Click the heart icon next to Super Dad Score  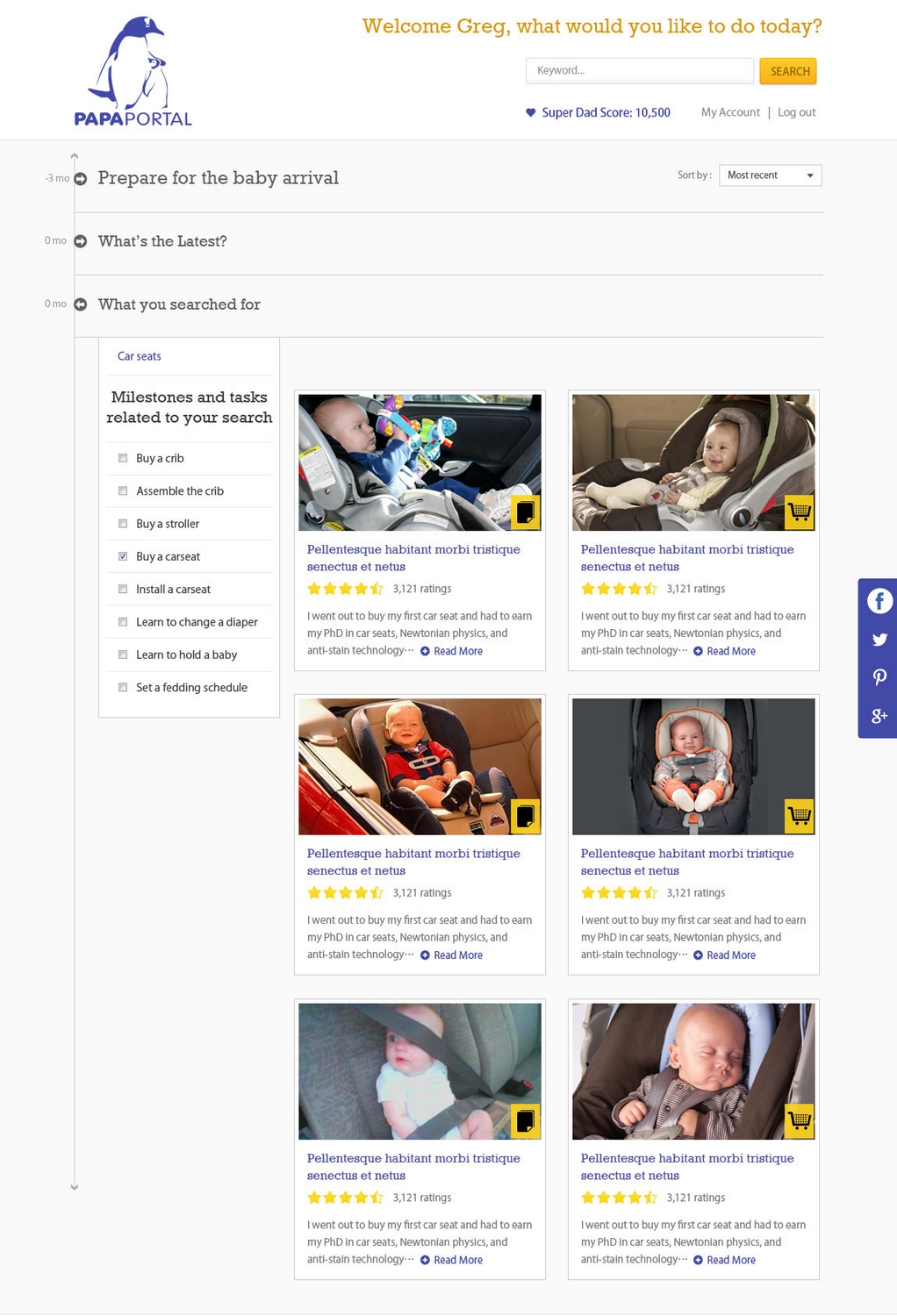529,112
